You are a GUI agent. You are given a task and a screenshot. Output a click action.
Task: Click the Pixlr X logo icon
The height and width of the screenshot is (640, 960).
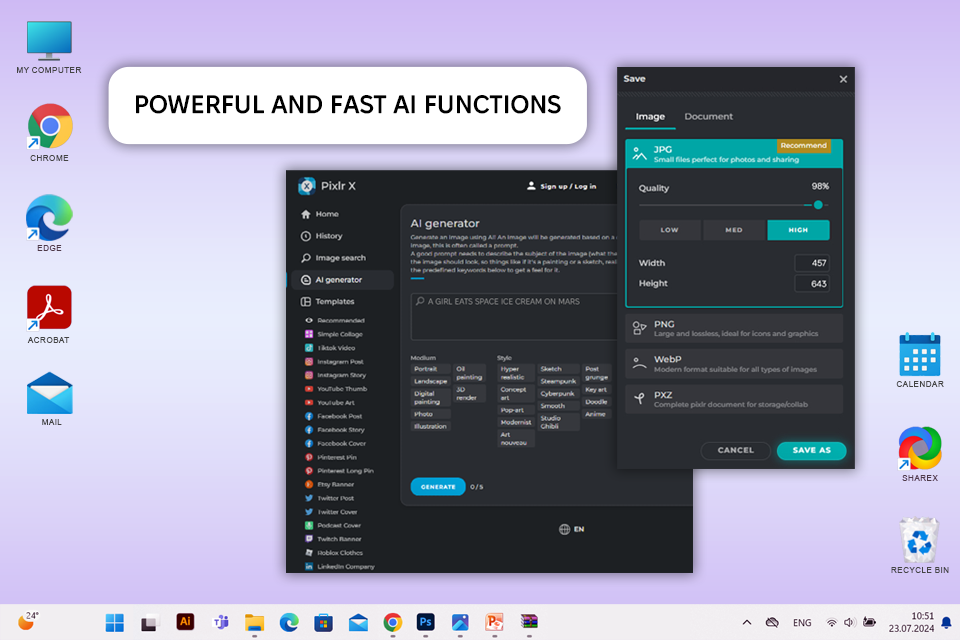pos(306,186)
